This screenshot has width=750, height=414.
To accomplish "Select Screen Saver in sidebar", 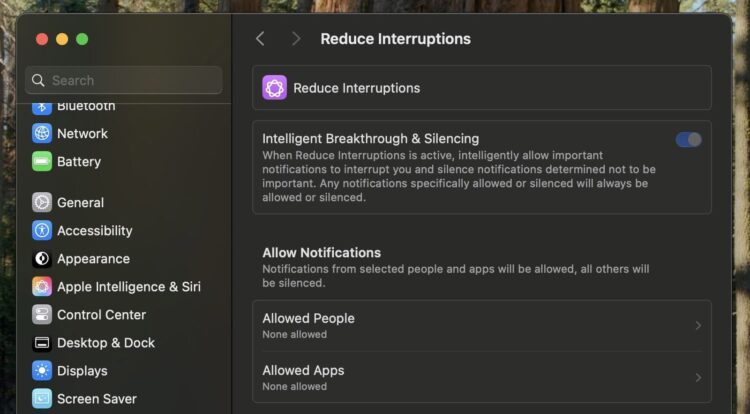I will (97, 399).
